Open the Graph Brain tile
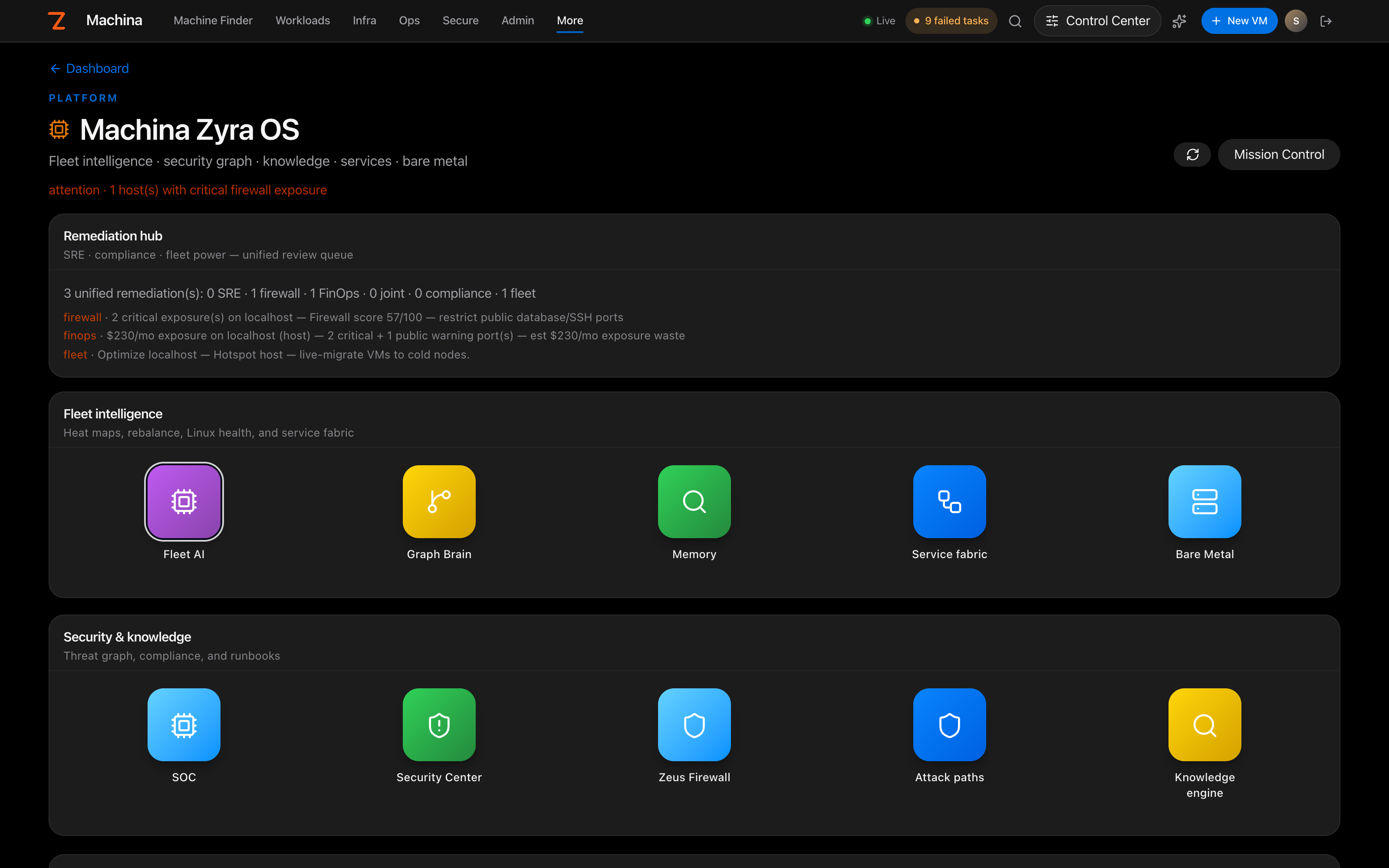 click(x=439, y=502)
